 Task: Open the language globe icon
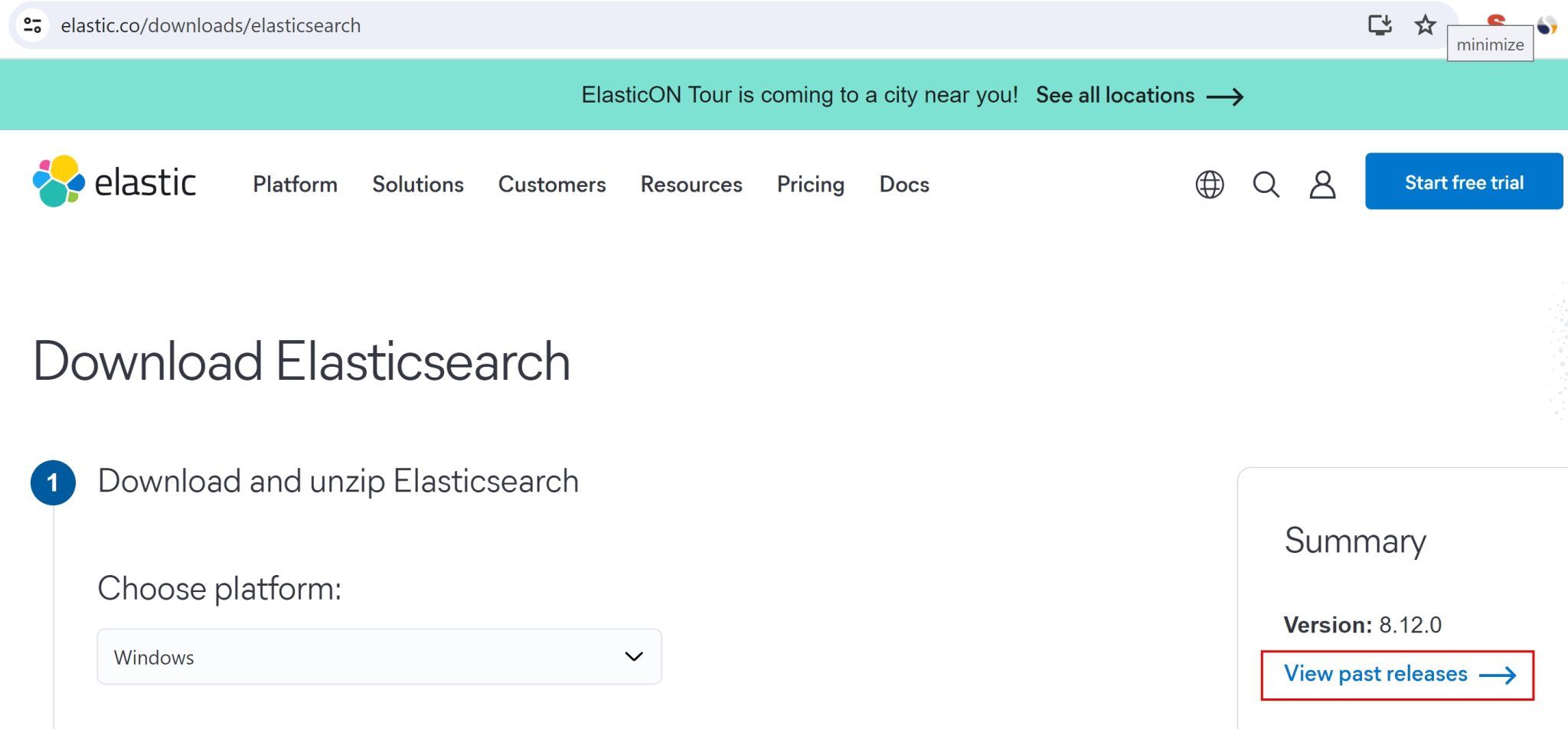tap(1208, 185)
